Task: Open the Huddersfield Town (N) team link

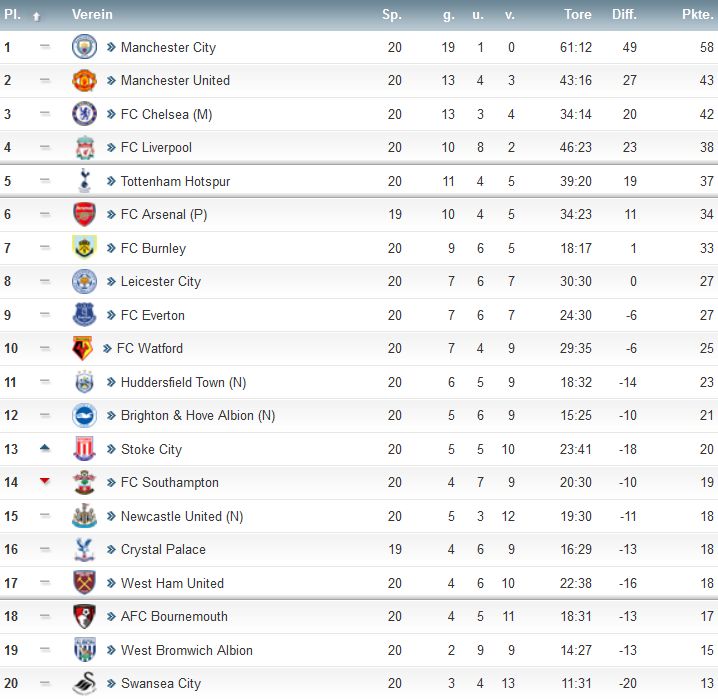Action: click(183, 382)
